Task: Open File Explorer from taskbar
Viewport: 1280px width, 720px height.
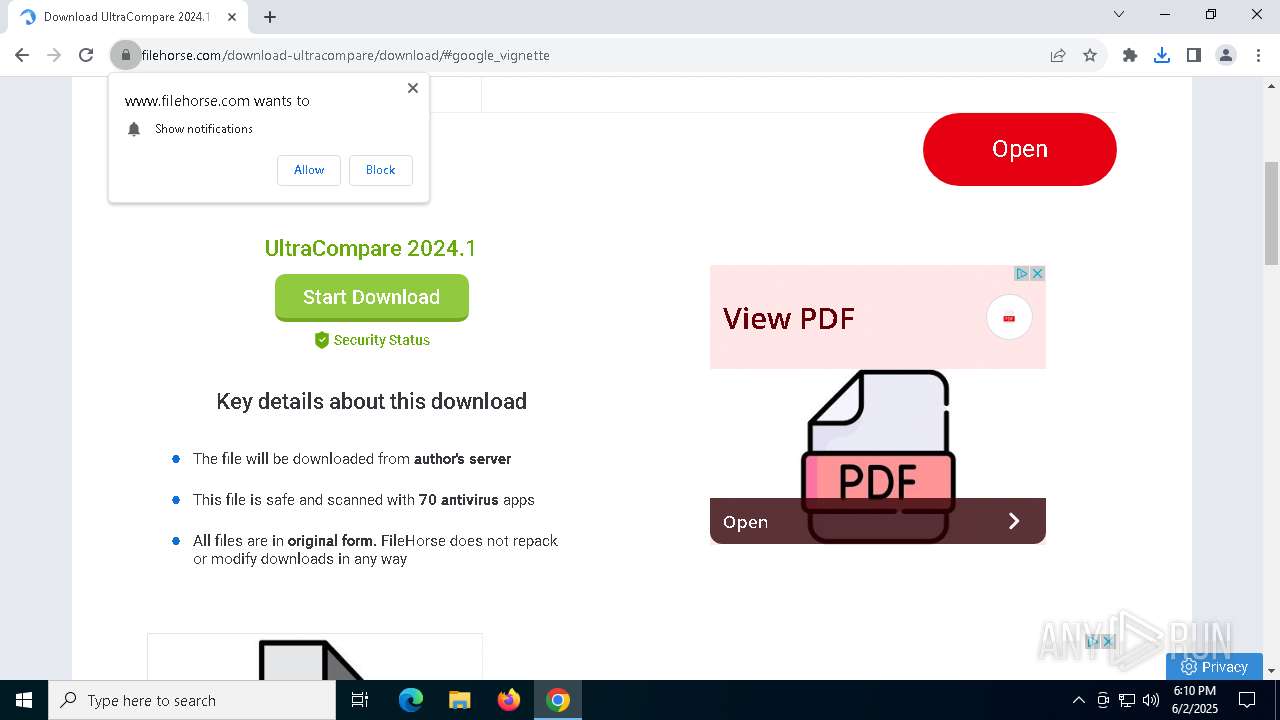Action: pyautogui.click(x=459, y=700)
